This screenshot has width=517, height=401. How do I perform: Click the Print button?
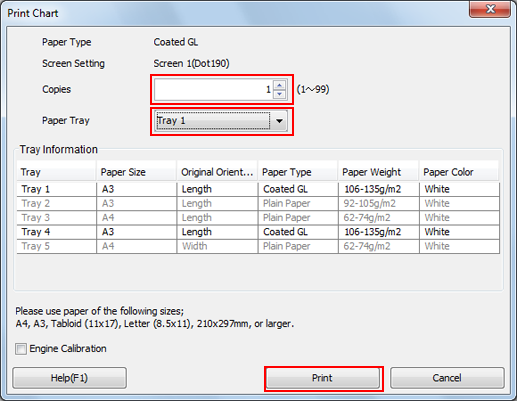point(323,378)
